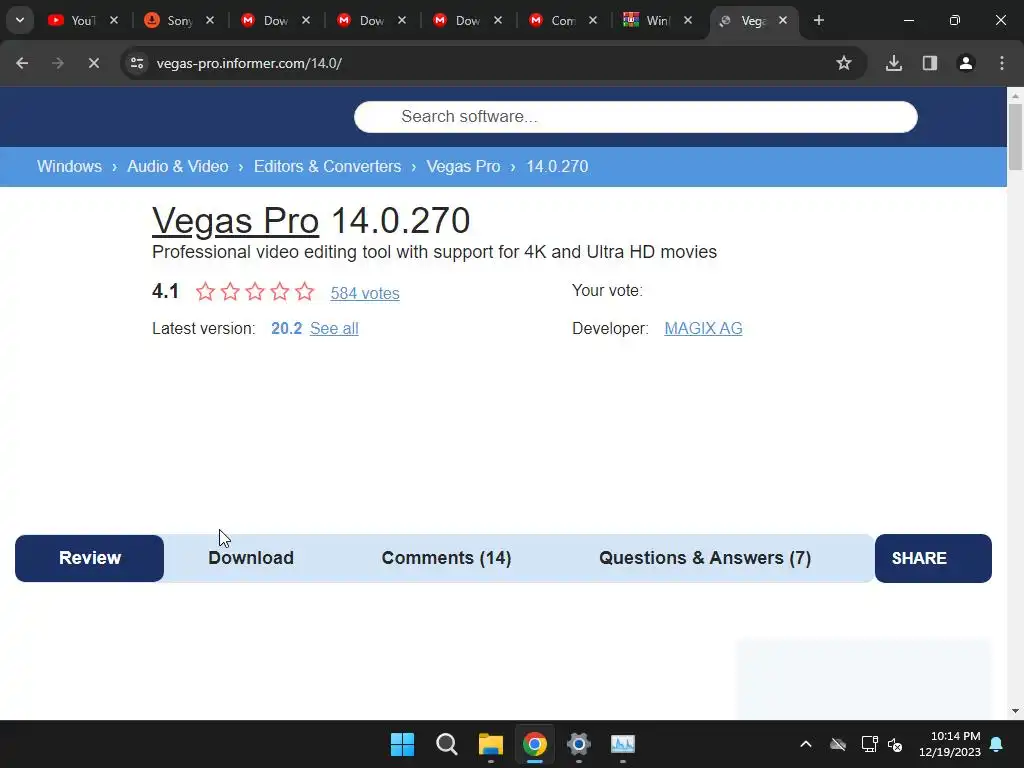Click the SHARE button
This screenshot has width=1024, height=768.
click(x=933, y=558)
